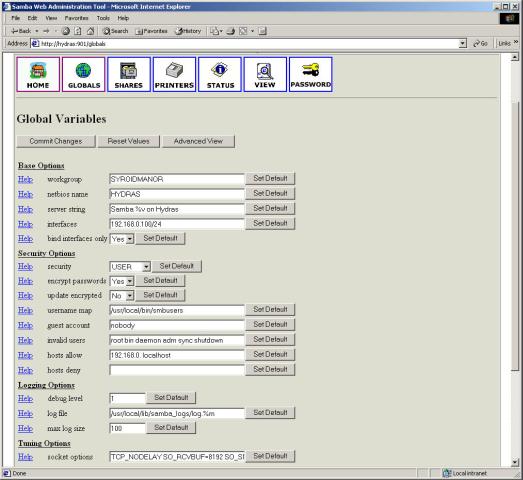The height and width of the screenshot is (480, 523).
Task: Open Help link for hosts allow
Action: pyautogui.click(x=25, y=355)
